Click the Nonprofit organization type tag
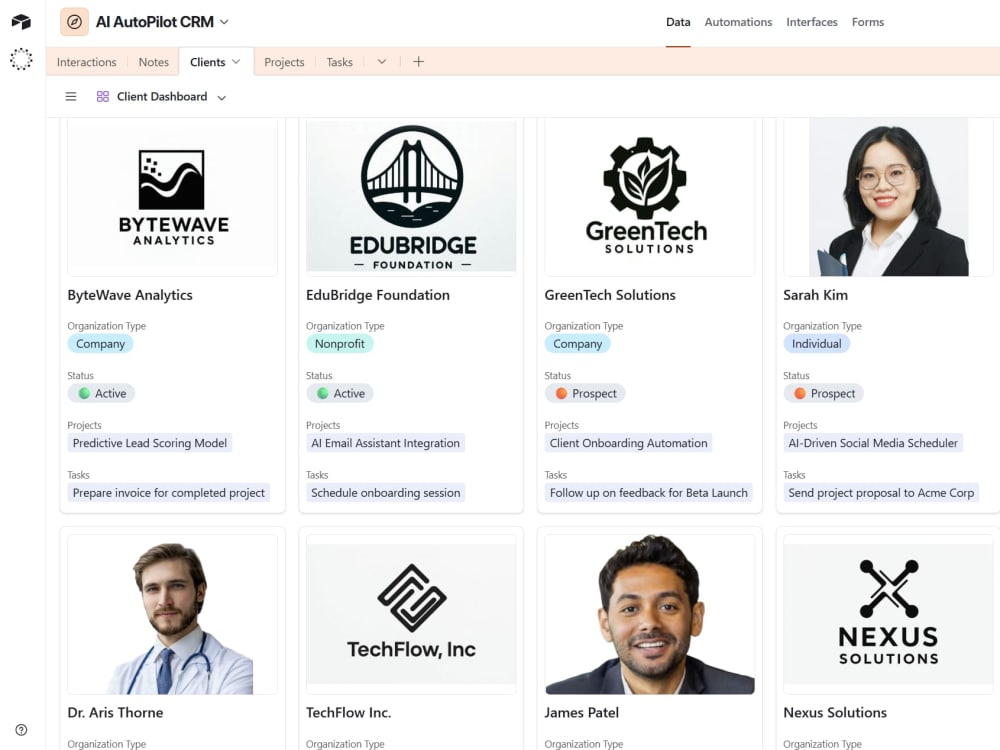 coord(339,344)
